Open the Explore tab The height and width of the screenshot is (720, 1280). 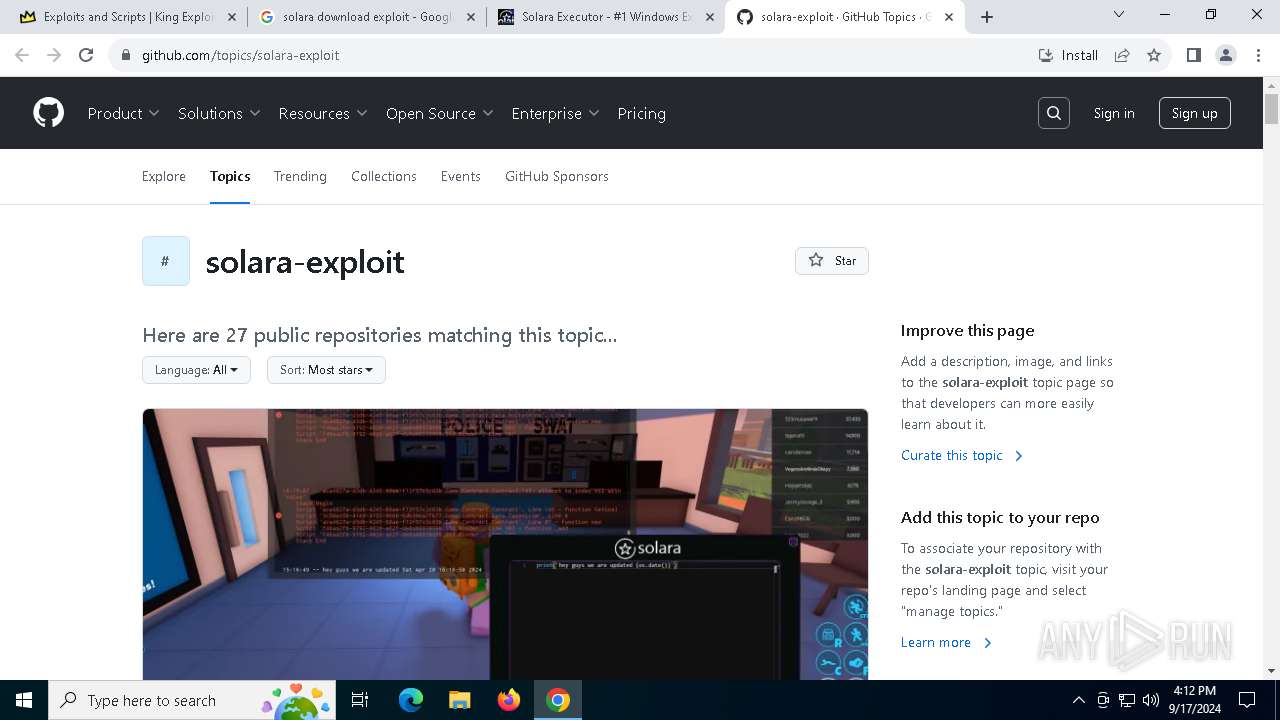(164, 176)
